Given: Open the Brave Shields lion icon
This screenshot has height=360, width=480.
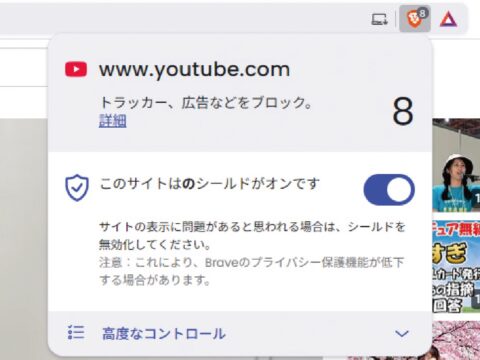Looking at the screenshot, I should click(x=415, y=19).
